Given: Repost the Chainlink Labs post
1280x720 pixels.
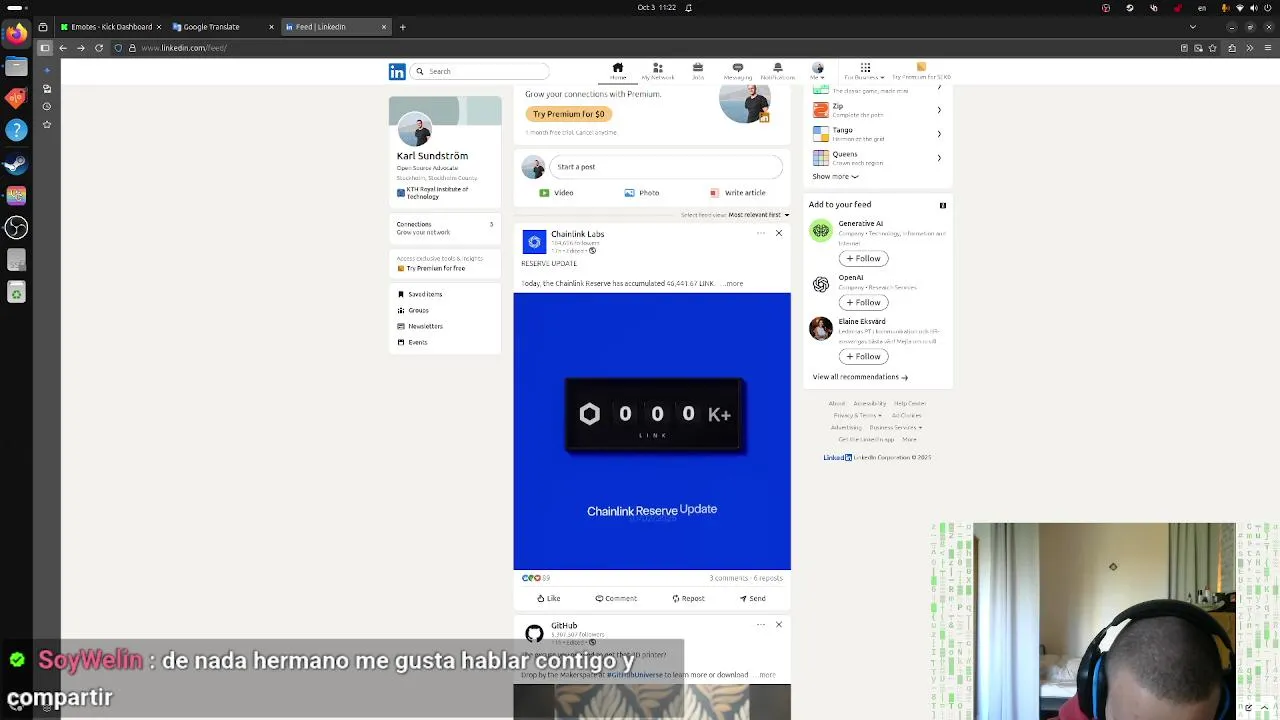Looking at the screenshot, I should (x=688, y=599).
